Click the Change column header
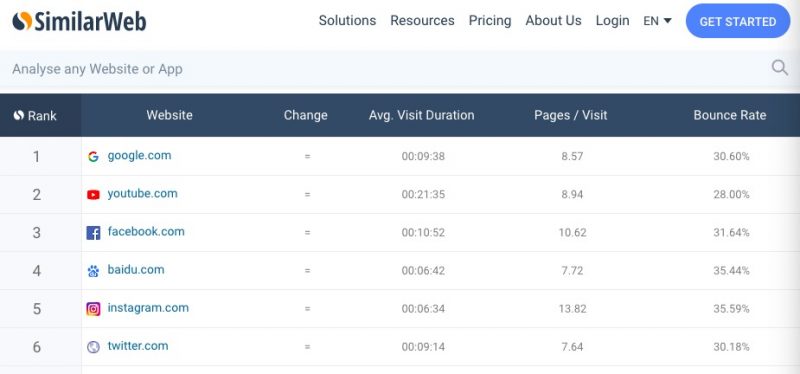800x374 pixels. [306, 115]
